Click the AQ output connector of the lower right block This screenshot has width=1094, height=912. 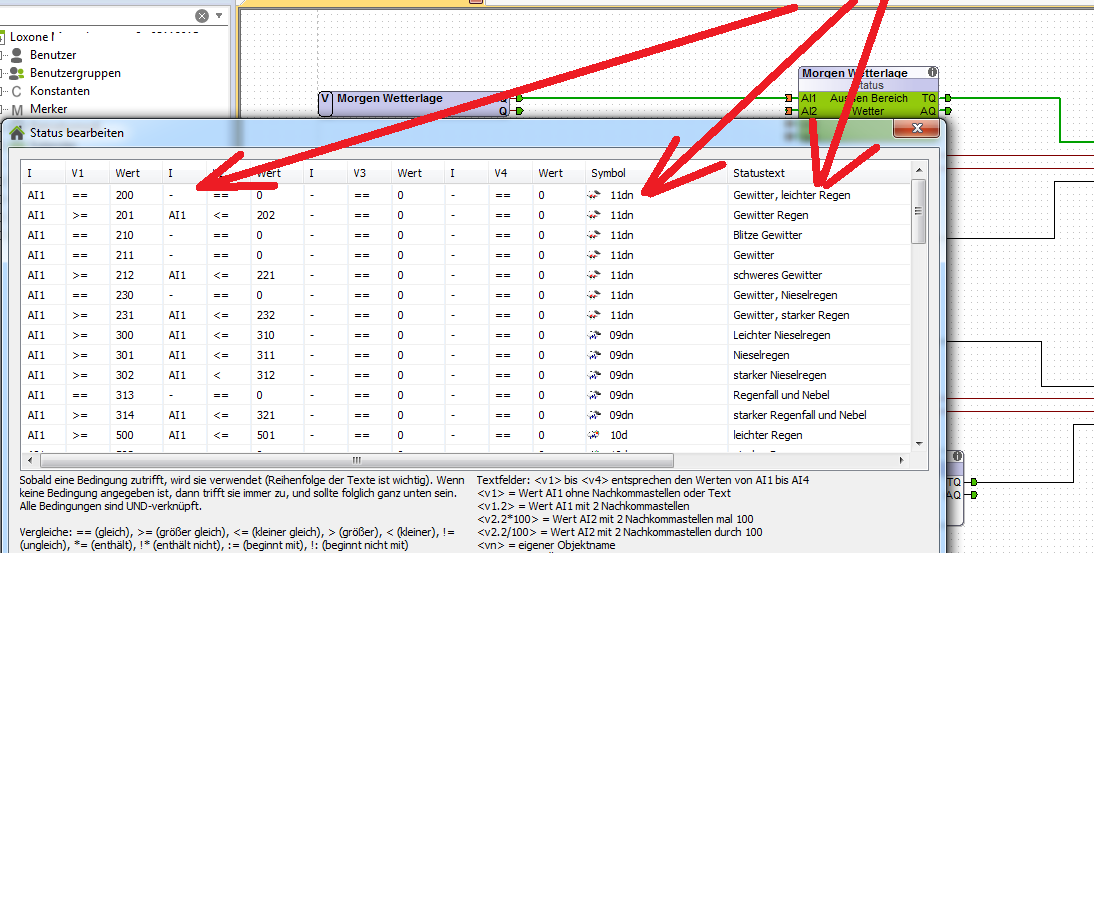[973, 495]
